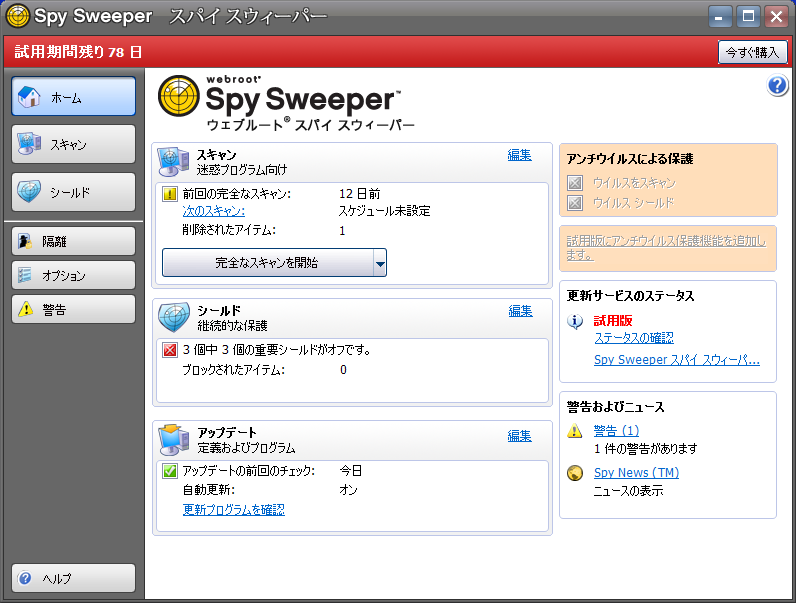The width and height of the screenshot is (796, 603).
Task: Click yellow warning icon beside 前回の完全なスキャン
Action: tap(170, 194)
